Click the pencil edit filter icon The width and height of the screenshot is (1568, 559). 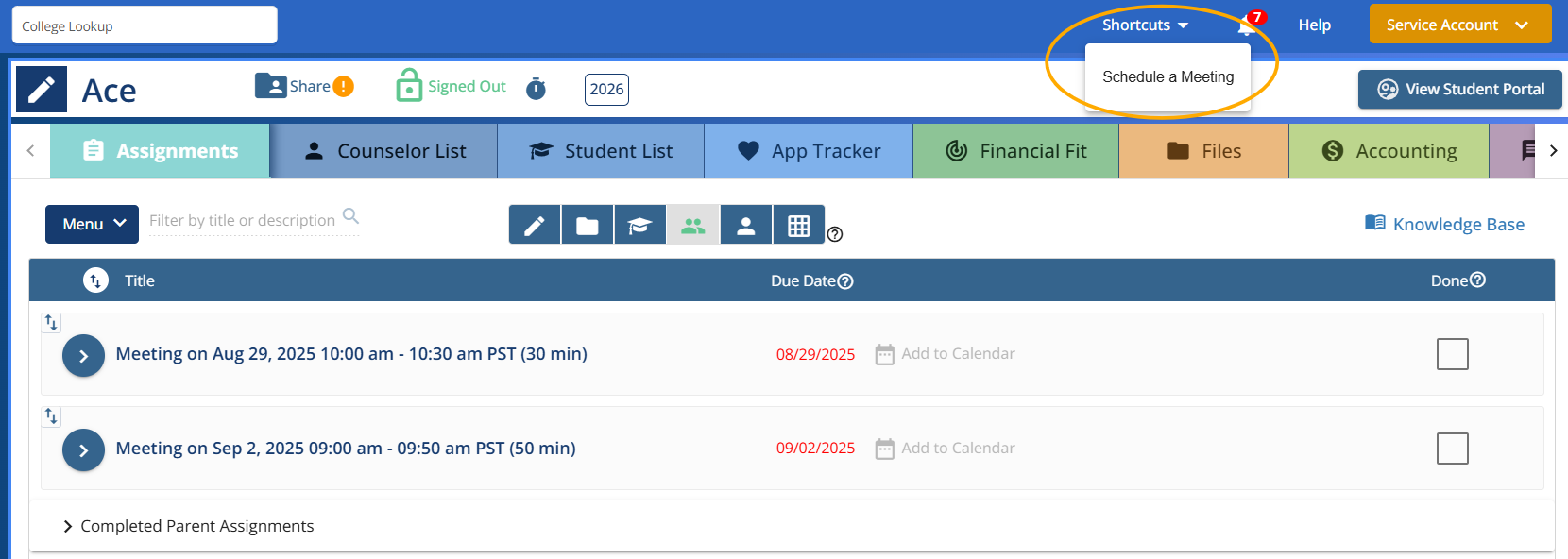pos(535,225)
